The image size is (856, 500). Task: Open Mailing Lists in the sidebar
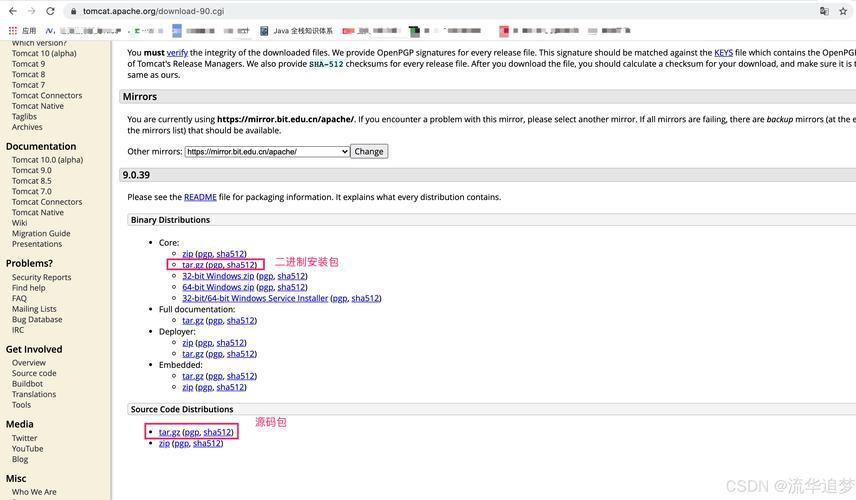pyautogui.click(x=34, y=309)
